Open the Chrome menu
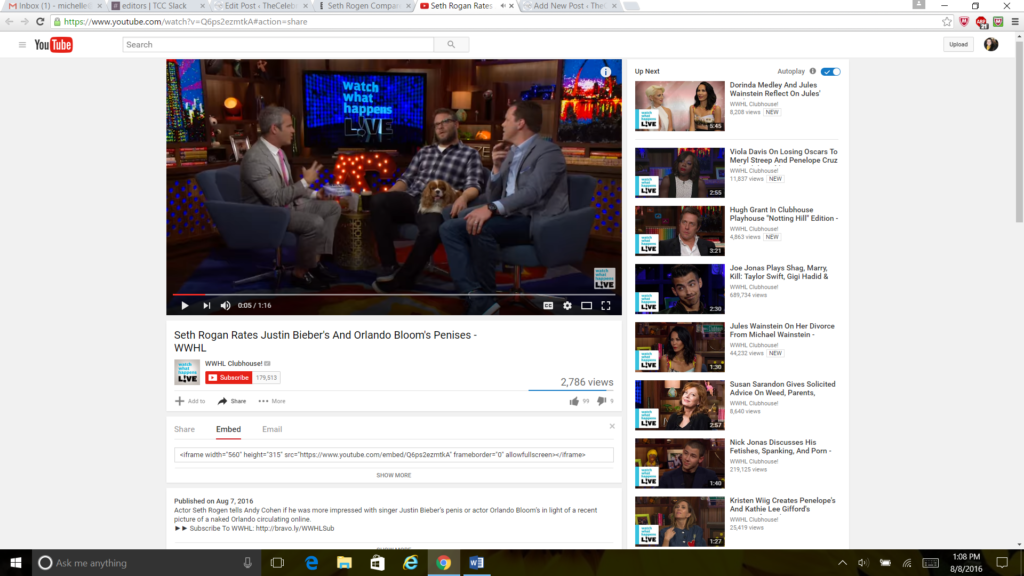This screenshot has width=1024, height=576. pos(1015,22)
